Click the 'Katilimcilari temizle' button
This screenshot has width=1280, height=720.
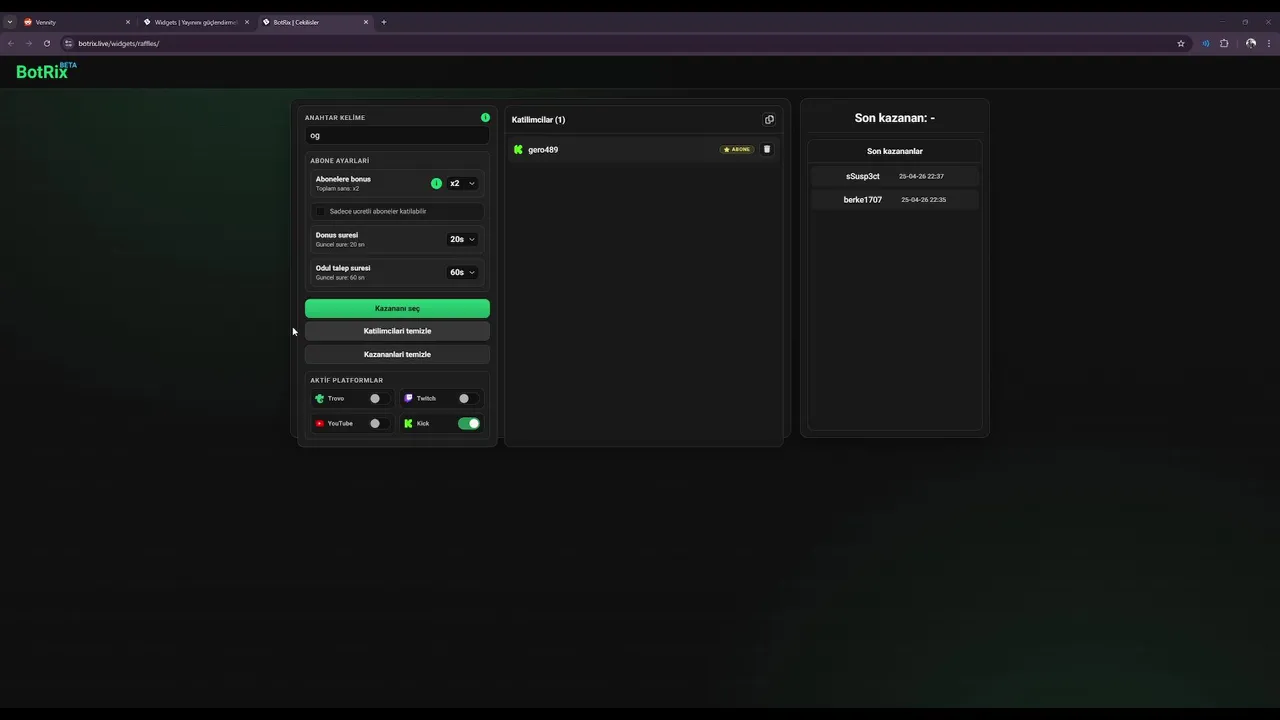397,331
